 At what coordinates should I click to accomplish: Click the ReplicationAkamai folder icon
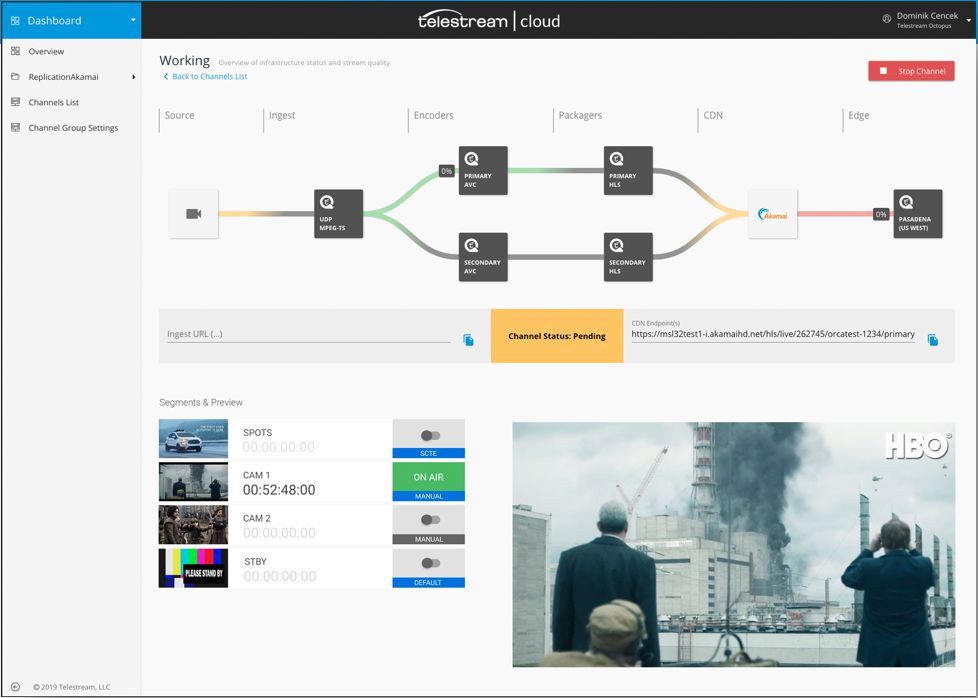pyautogui.click(x=16, y=77)
